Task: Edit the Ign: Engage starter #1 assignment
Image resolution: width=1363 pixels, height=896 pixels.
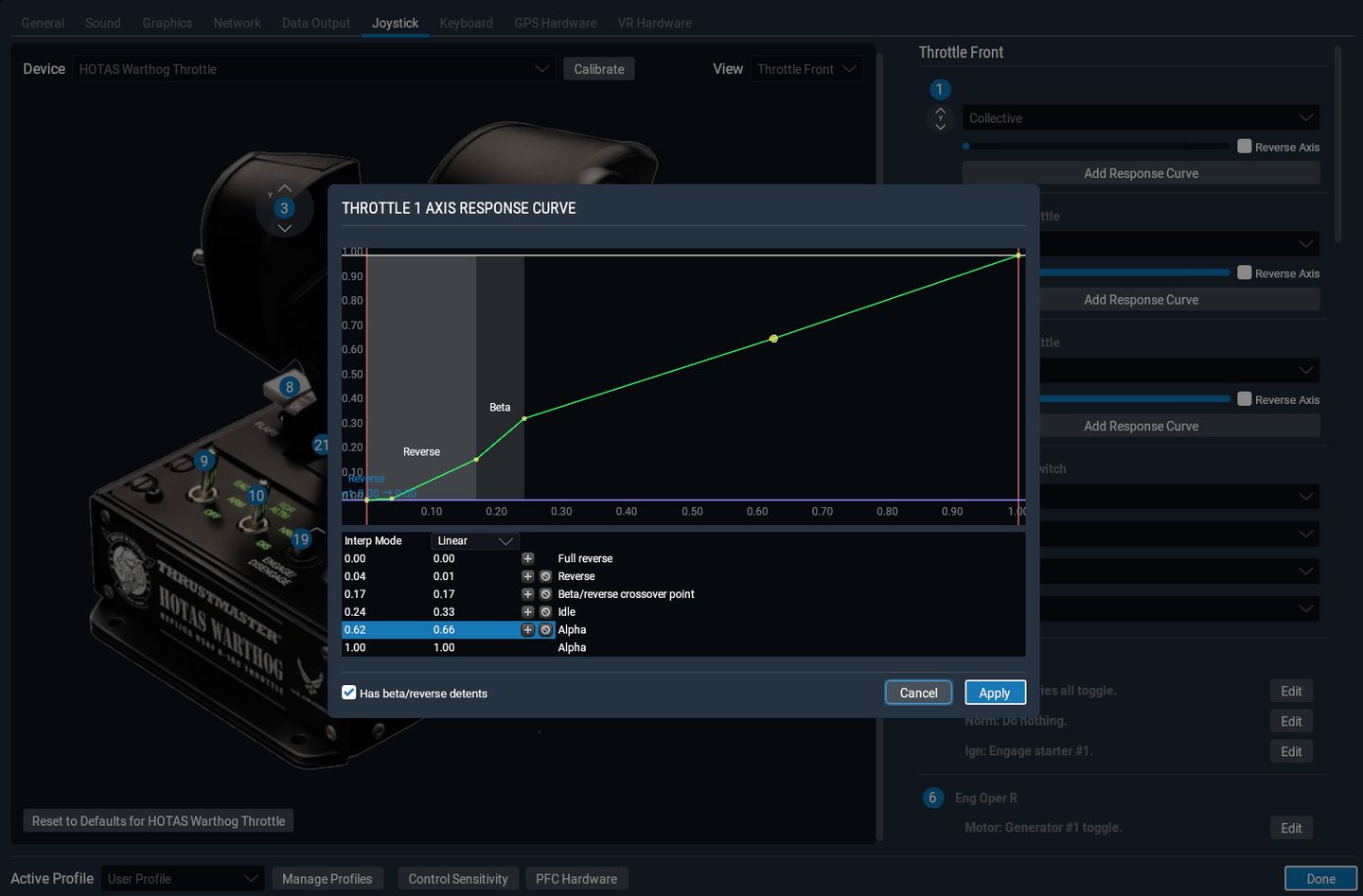Action: 1291,751
